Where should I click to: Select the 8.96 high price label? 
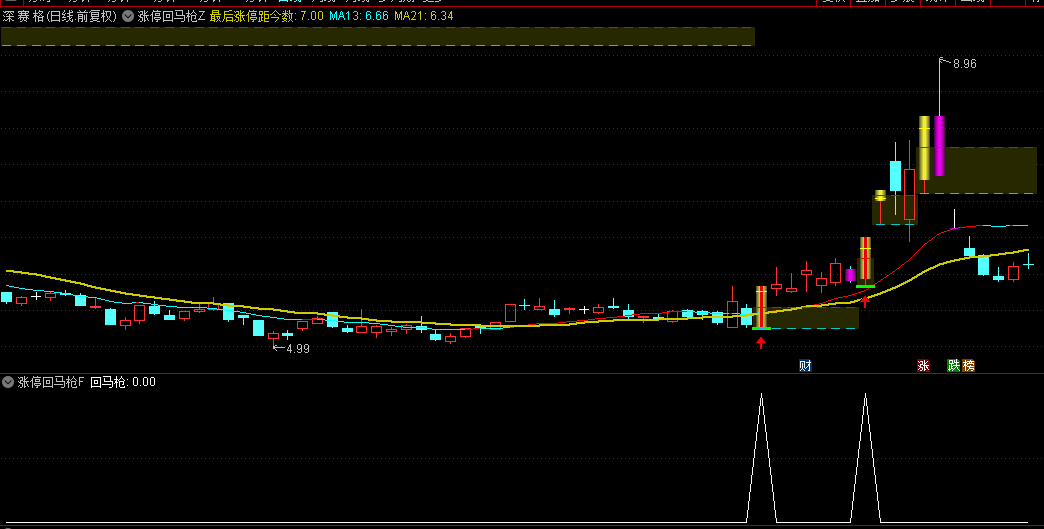pyautogui.click(x=964, y=64)
